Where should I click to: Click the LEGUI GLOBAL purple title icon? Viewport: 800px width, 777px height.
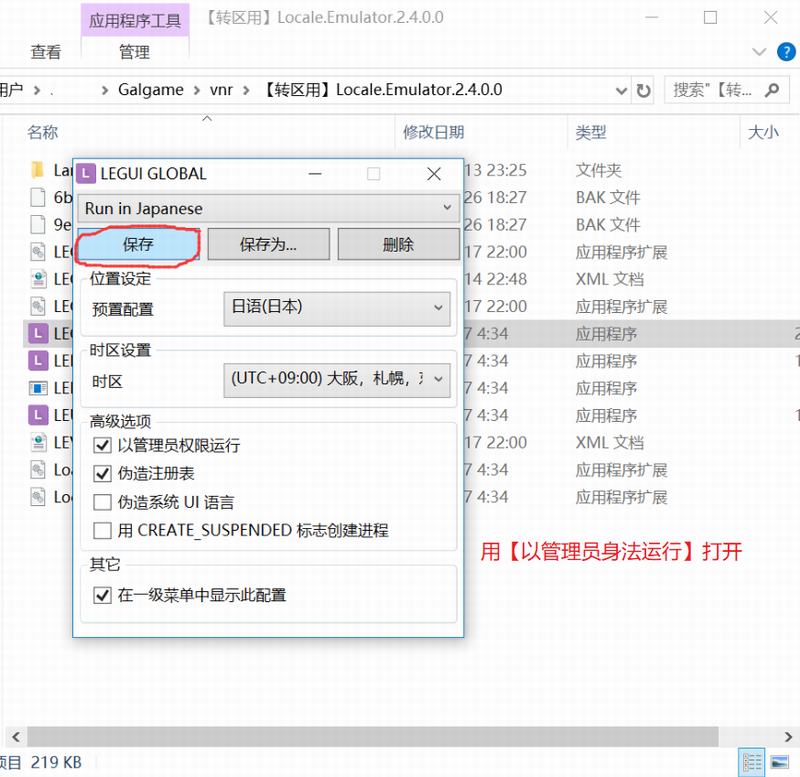[x=87, y=173]
